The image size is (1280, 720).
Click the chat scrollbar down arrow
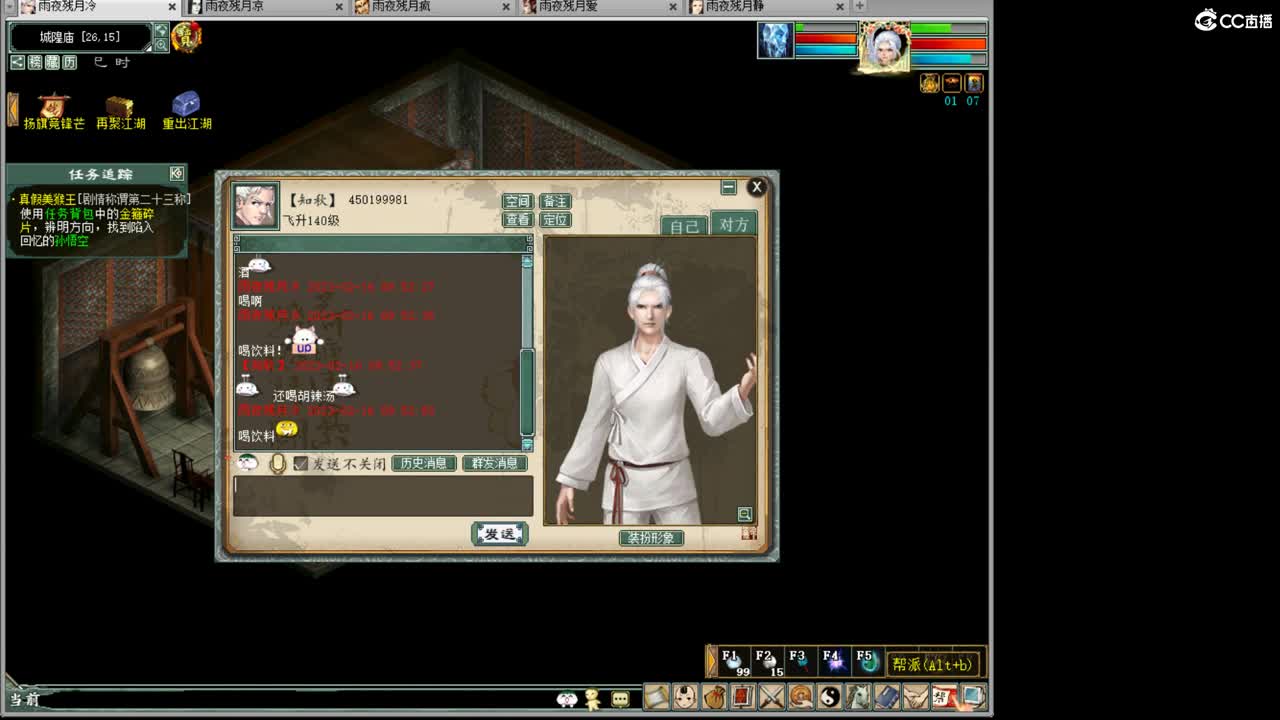527,444
